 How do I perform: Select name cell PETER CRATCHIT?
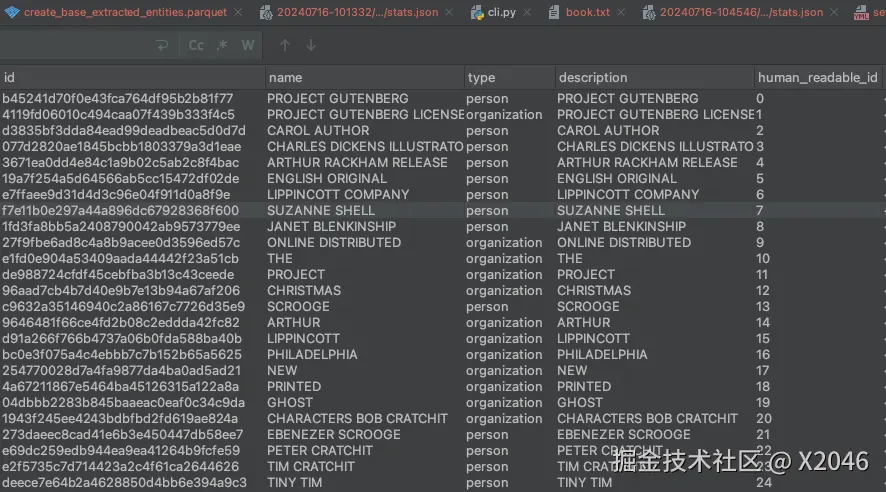coord(320,450)
